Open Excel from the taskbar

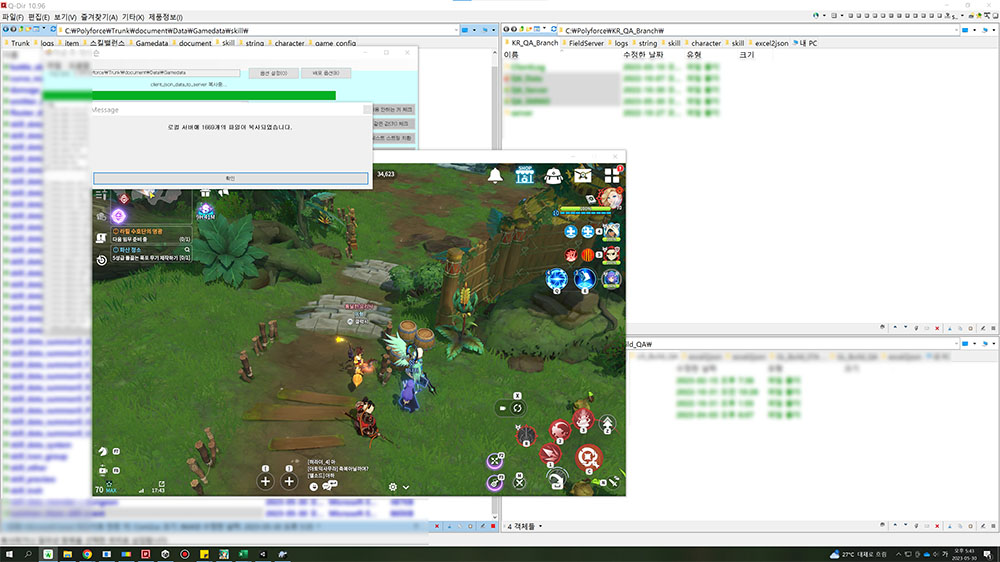pos(243,554)
